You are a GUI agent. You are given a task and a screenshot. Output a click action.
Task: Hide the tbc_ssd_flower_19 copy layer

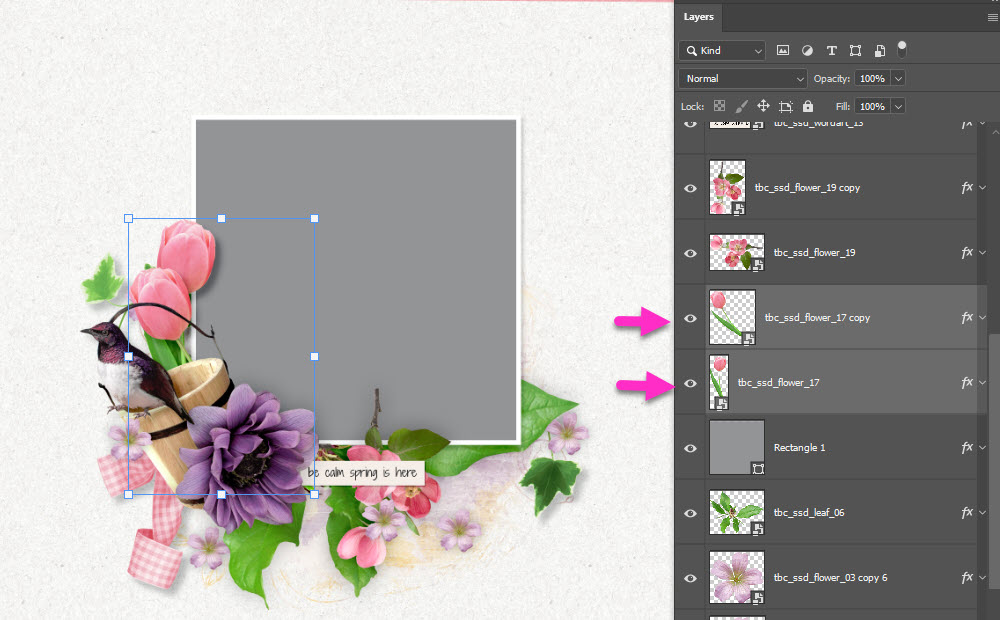(690, 188)
